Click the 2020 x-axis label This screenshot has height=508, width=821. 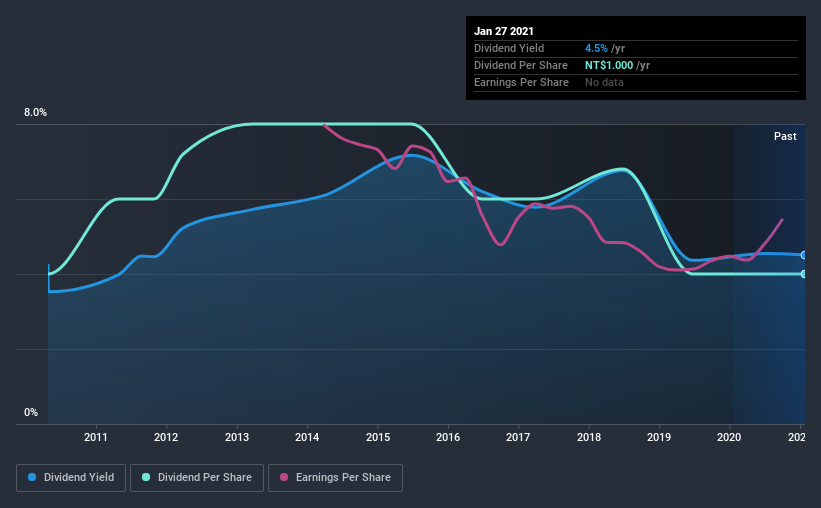click(729, 437)
